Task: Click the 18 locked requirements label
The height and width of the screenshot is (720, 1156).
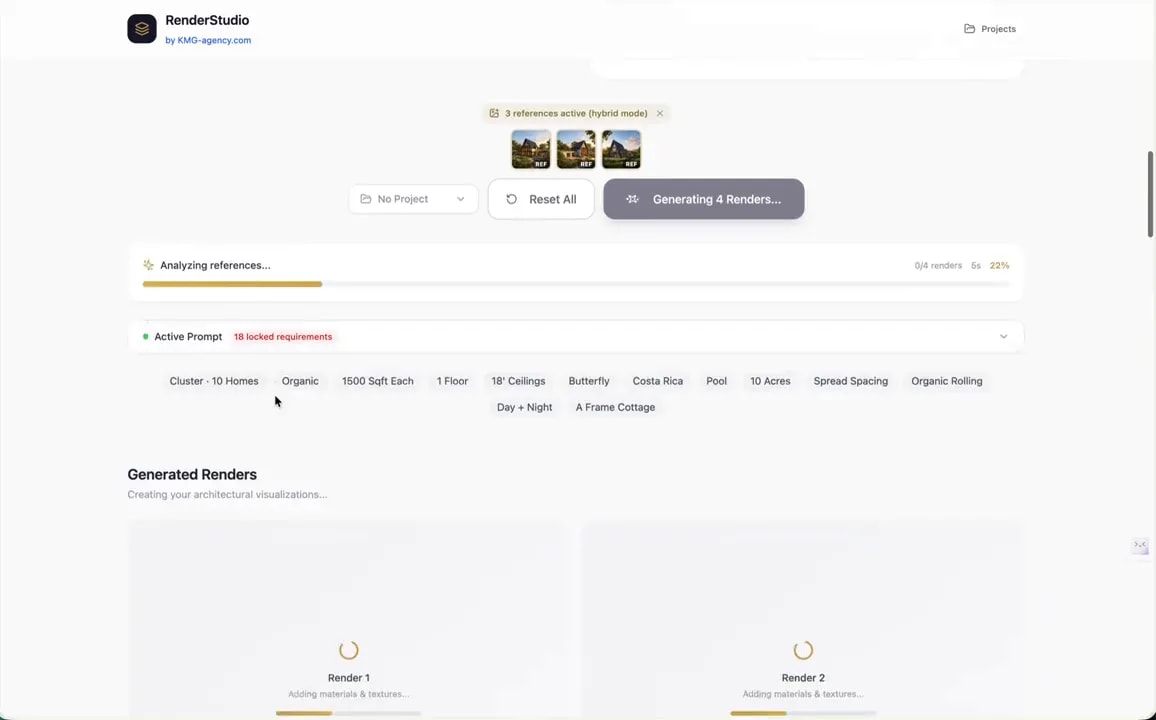Action: point(283,337)
